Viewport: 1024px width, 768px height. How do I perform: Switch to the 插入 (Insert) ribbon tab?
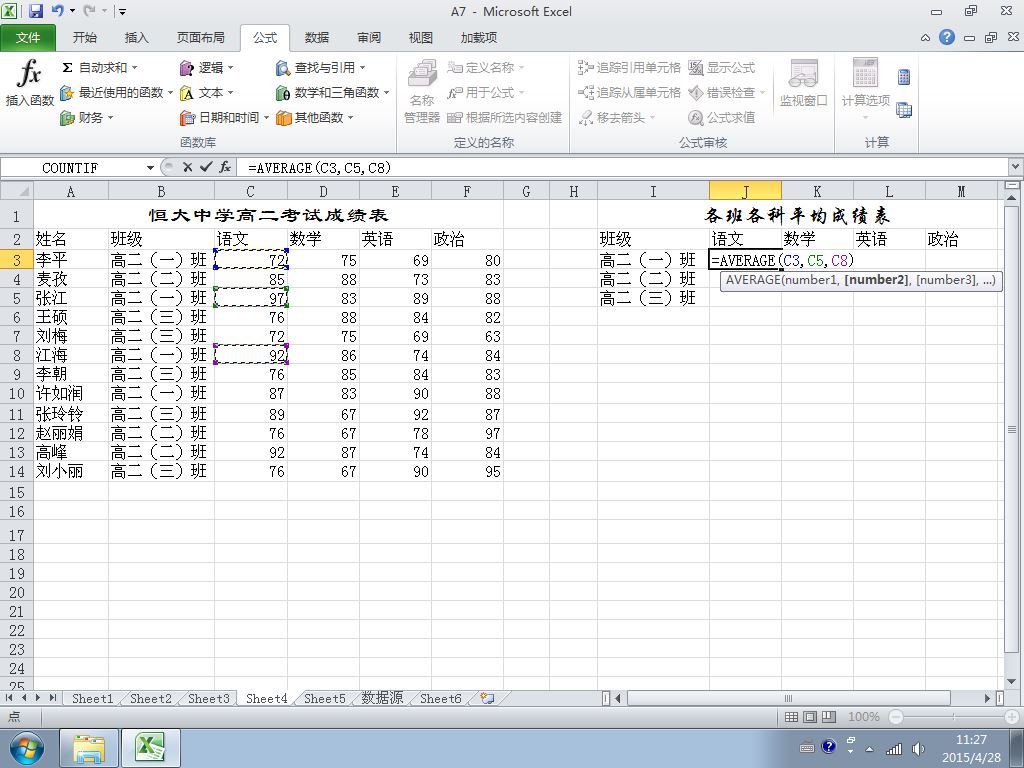[136, 38]
